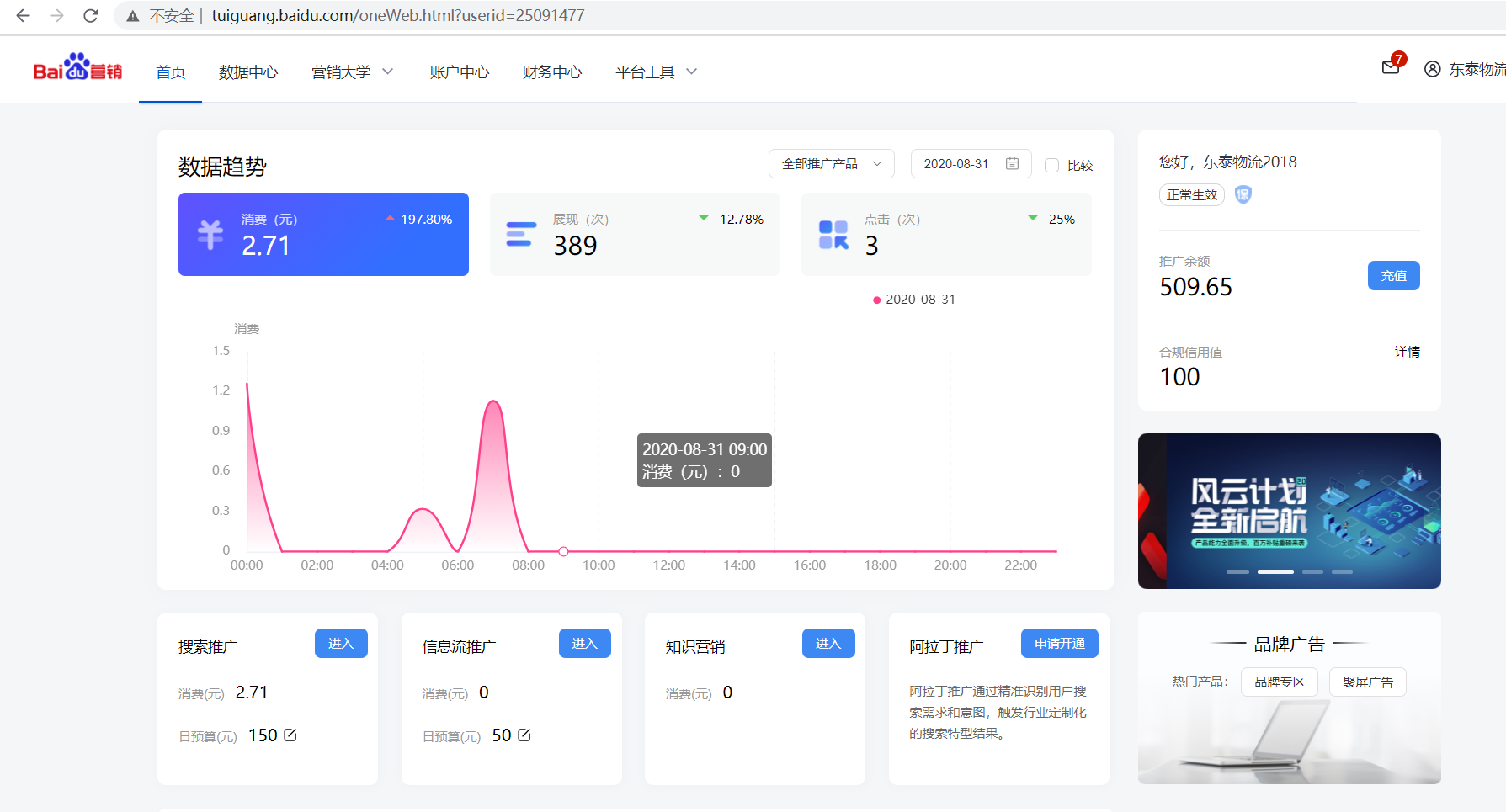Enter 知识营销 with 进入 button
Screen dimensions: 1506x812
[x=828, y=643]
